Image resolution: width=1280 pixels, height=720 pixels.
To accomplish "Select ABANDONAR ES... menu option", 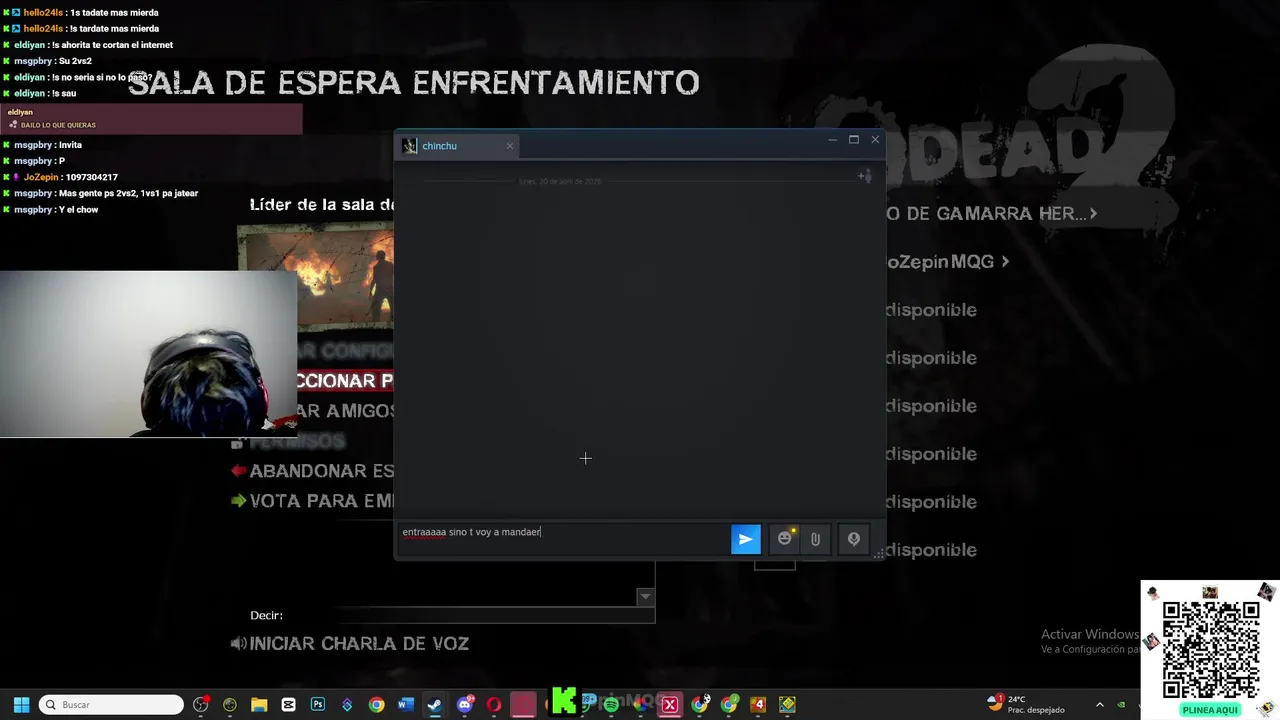I will [x=312, y=471].
